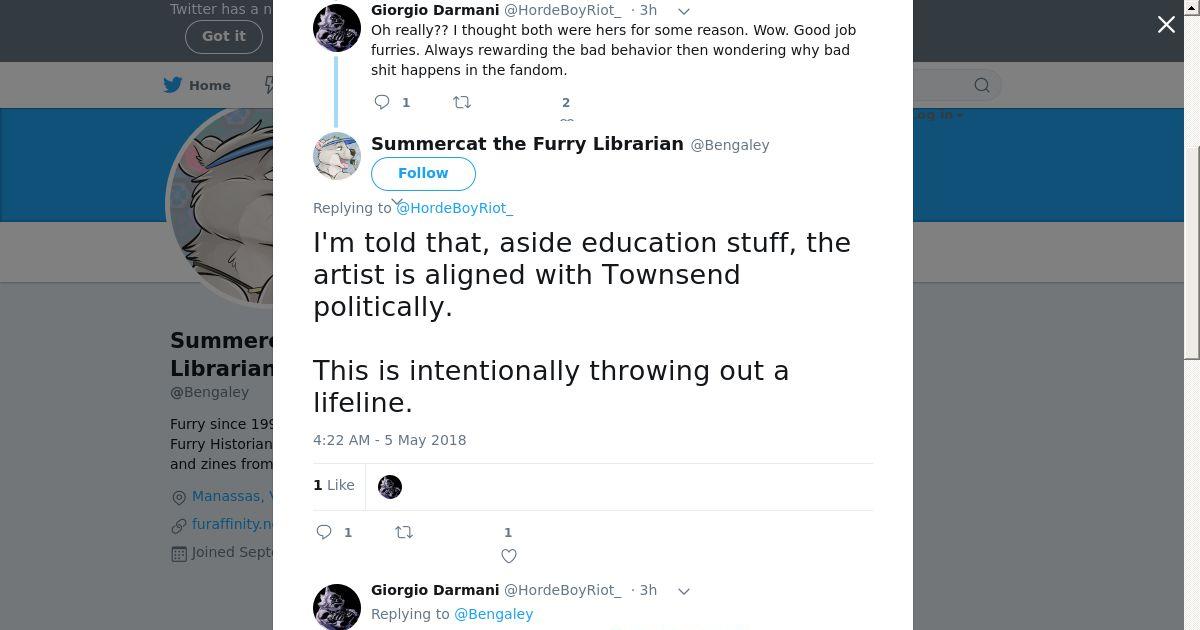The height and width of the screenshot is (630, 1200).
Task: Click the liker's avatar next to 1 Like
Action: (390, 486)
